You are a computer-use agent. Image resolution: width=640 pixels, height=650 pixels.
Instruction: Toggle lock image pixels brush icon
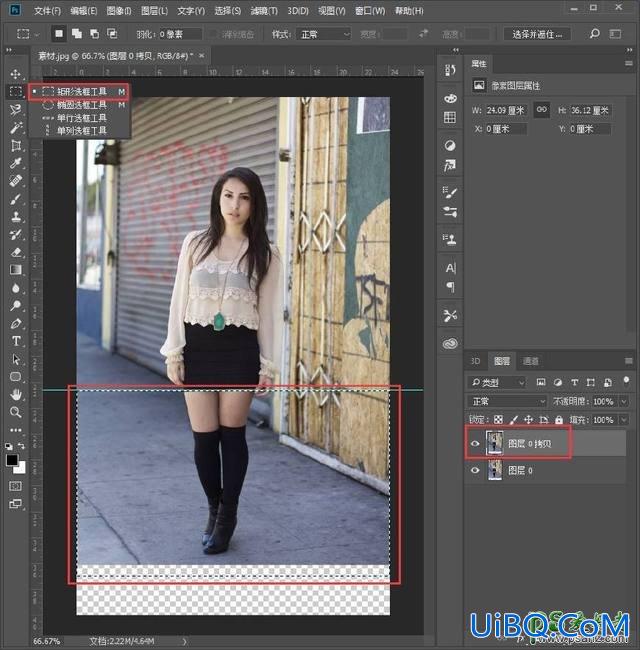click(x=514, y=420)
